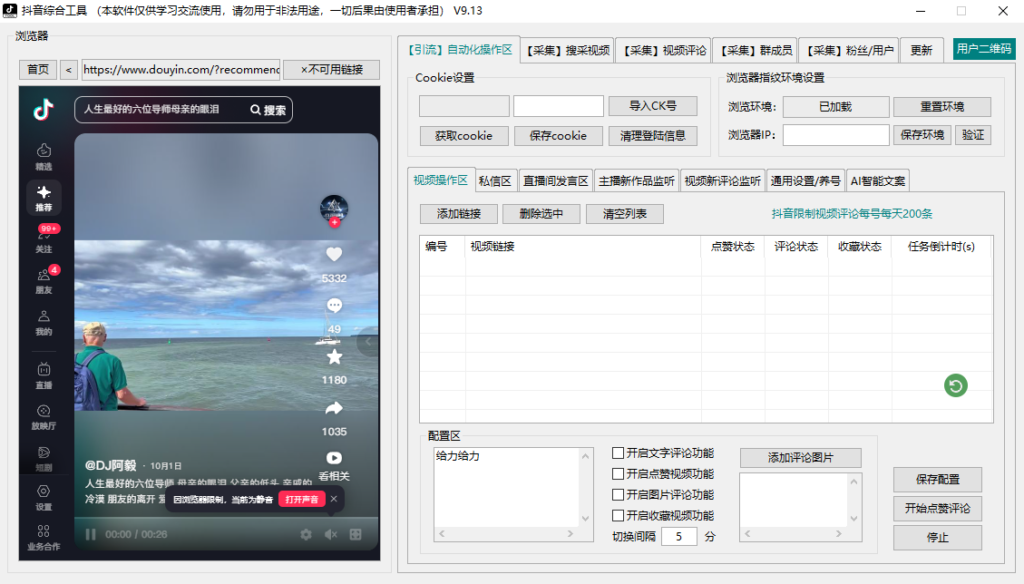
Task: Switch to 【采集】视频评论 tab
Action: coord(664,50)
